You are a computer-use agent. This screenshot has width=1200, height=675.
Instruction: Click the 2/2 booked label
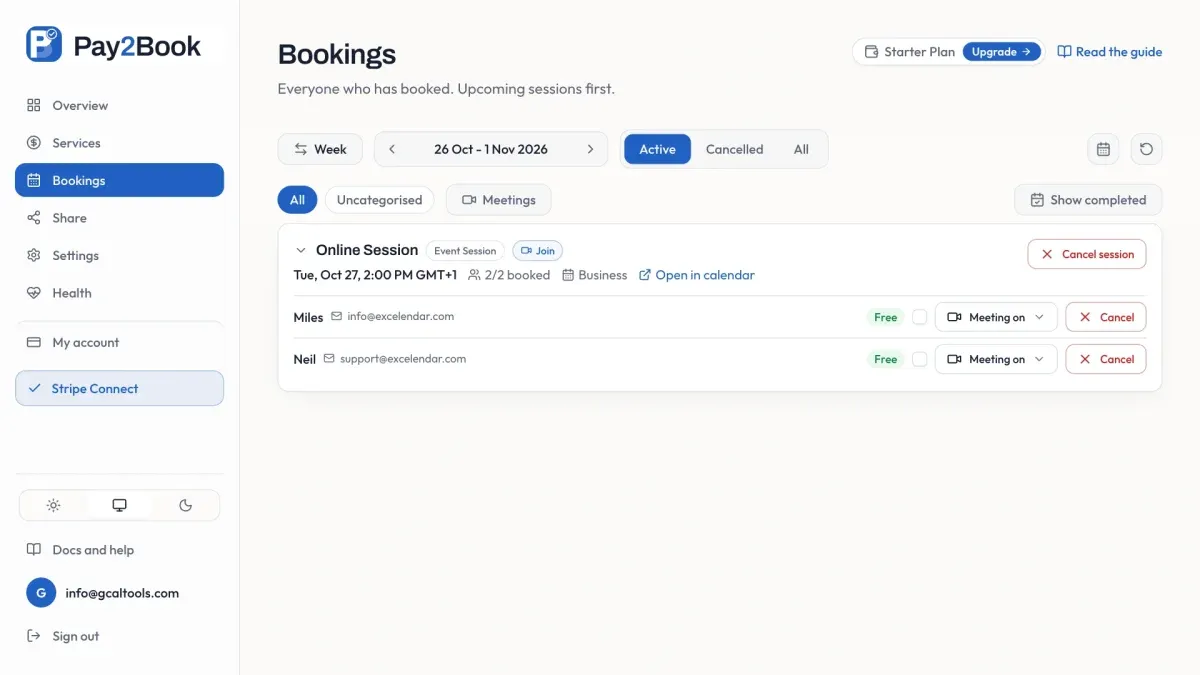pyautogui.click(x=509, y=275)
